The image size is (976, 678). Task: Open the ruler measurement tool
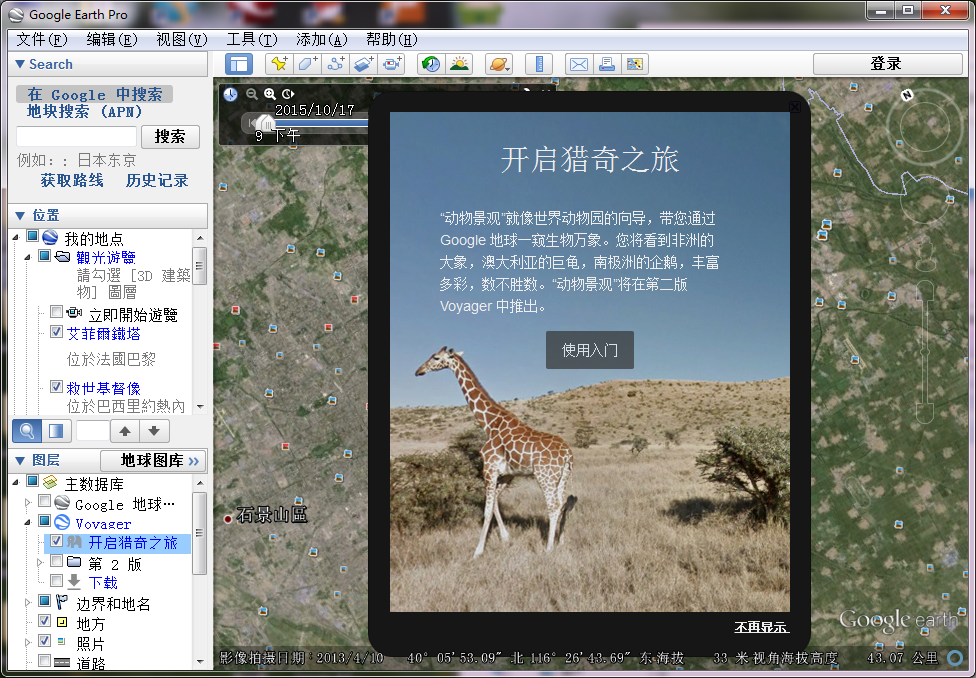pyautogui.click(x=539, y=64)
